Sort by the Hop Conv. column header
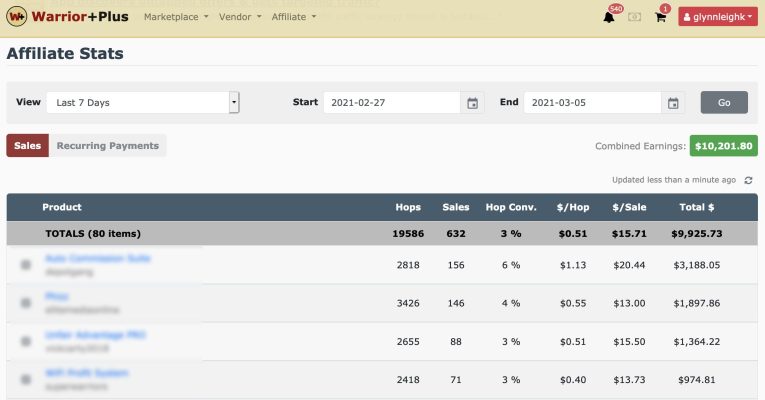This screenshot has width=765, height=400. 511,207
